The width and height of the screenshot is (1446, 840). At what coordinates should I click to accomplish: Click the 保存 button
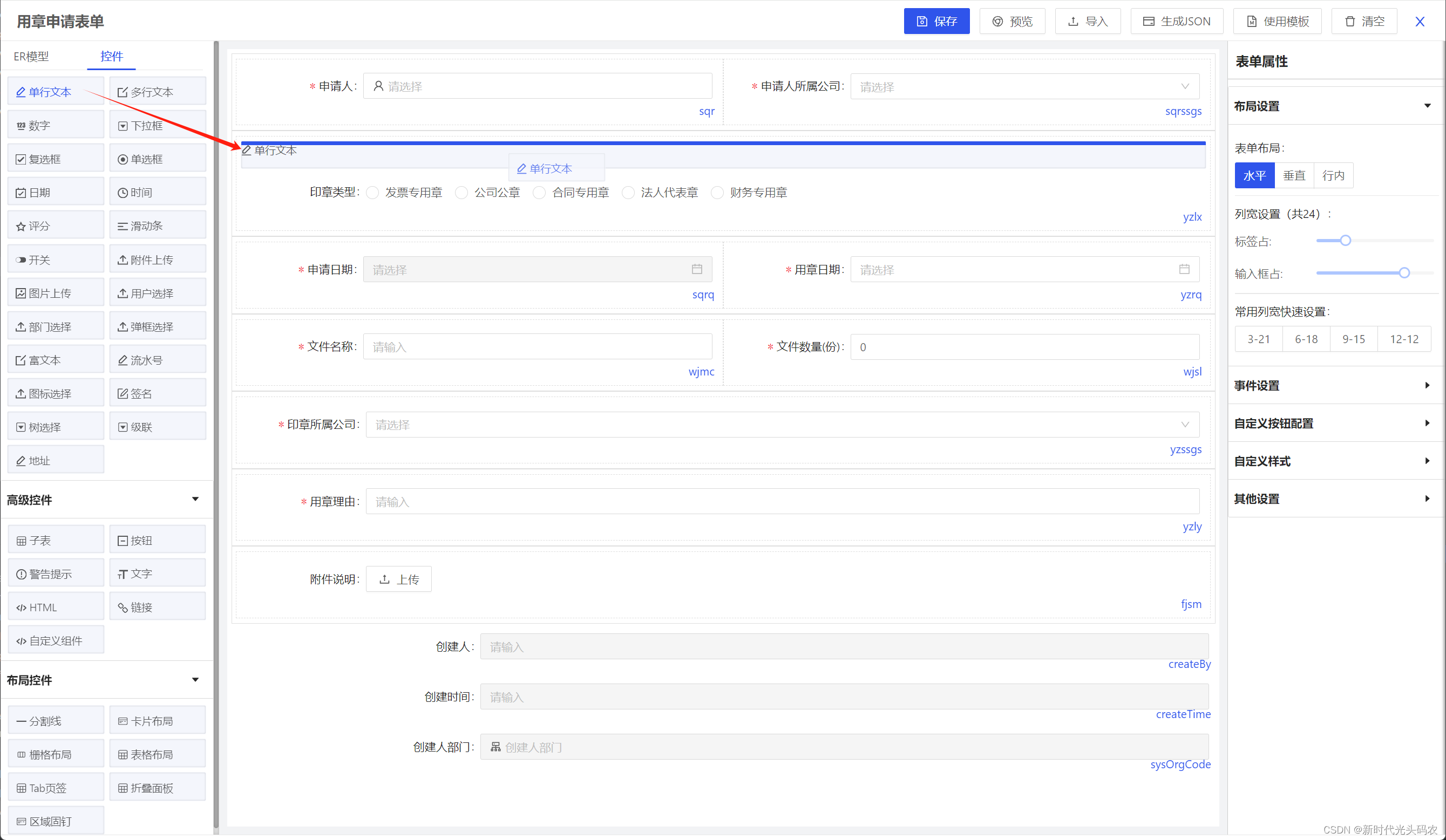tap(936, 21)
